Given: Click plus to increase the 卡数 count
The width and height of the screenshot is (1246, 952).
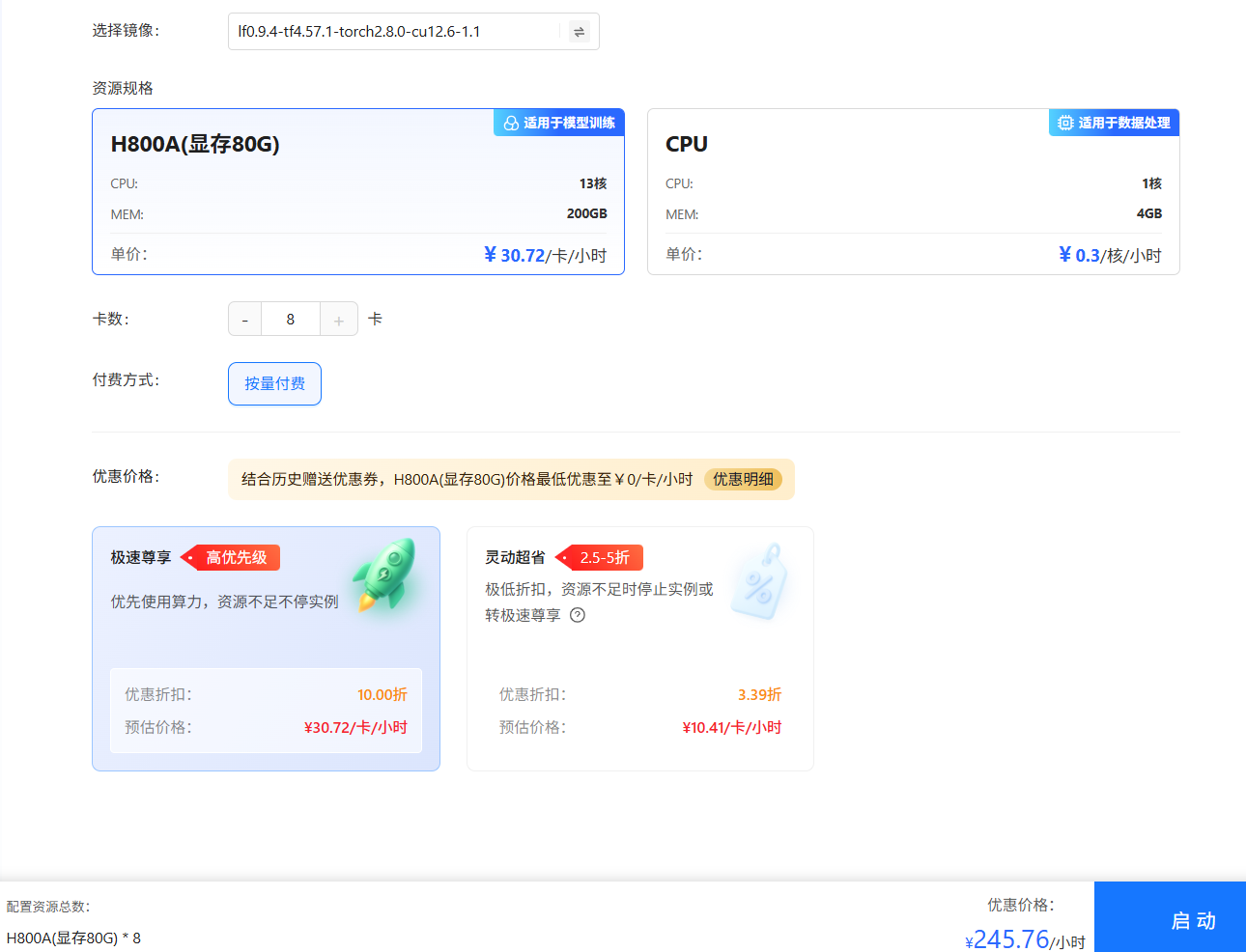Looking at the screenshot, I should (338, 318).
